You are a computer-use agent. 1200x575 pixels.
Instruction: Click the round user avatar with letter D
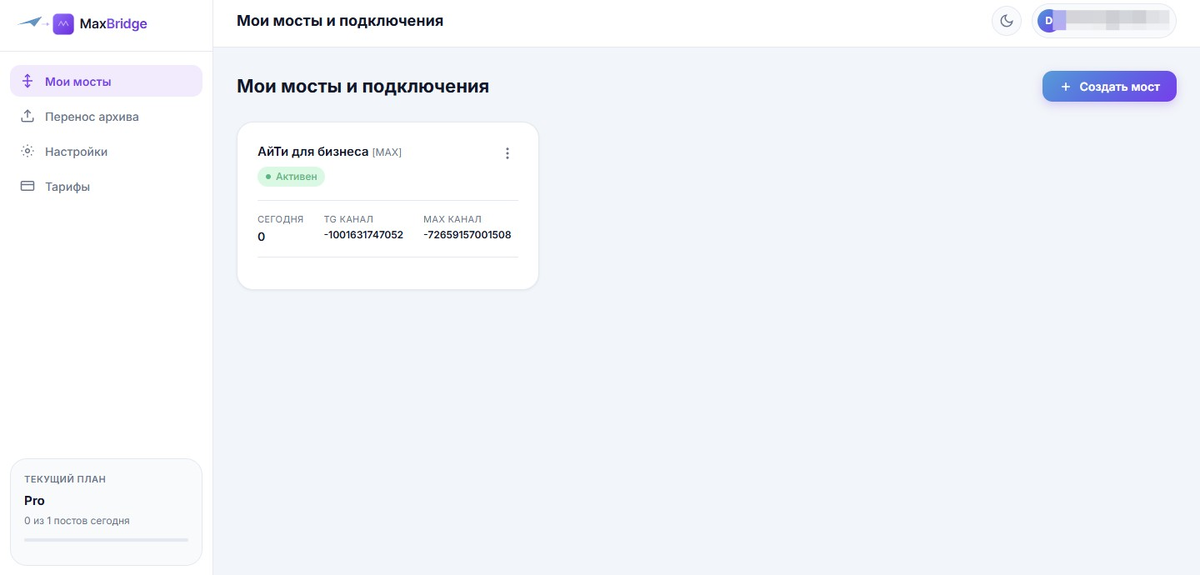click(1048, 21)
